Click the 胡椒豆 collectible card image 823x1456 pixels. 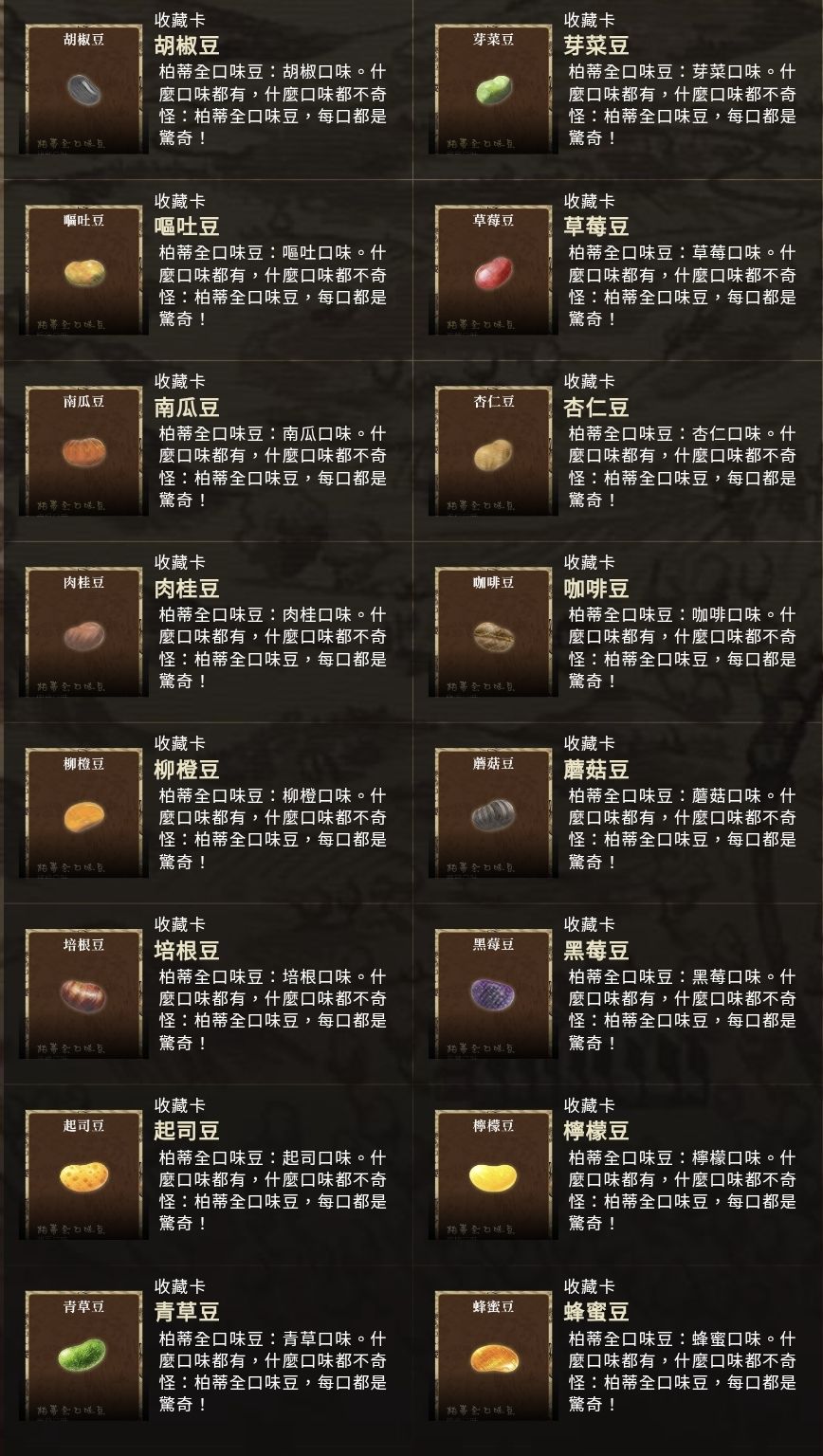pyautogui.click(x=84, y=88)
